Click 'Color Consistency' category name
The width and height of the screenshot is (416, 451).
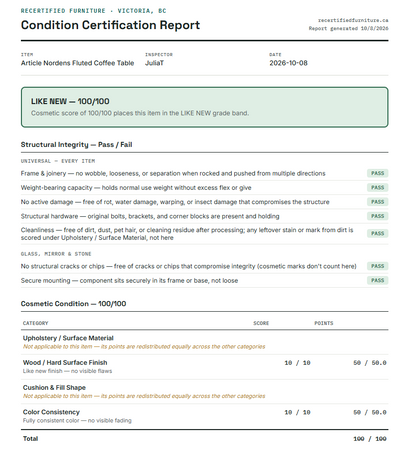pos(51,412)
